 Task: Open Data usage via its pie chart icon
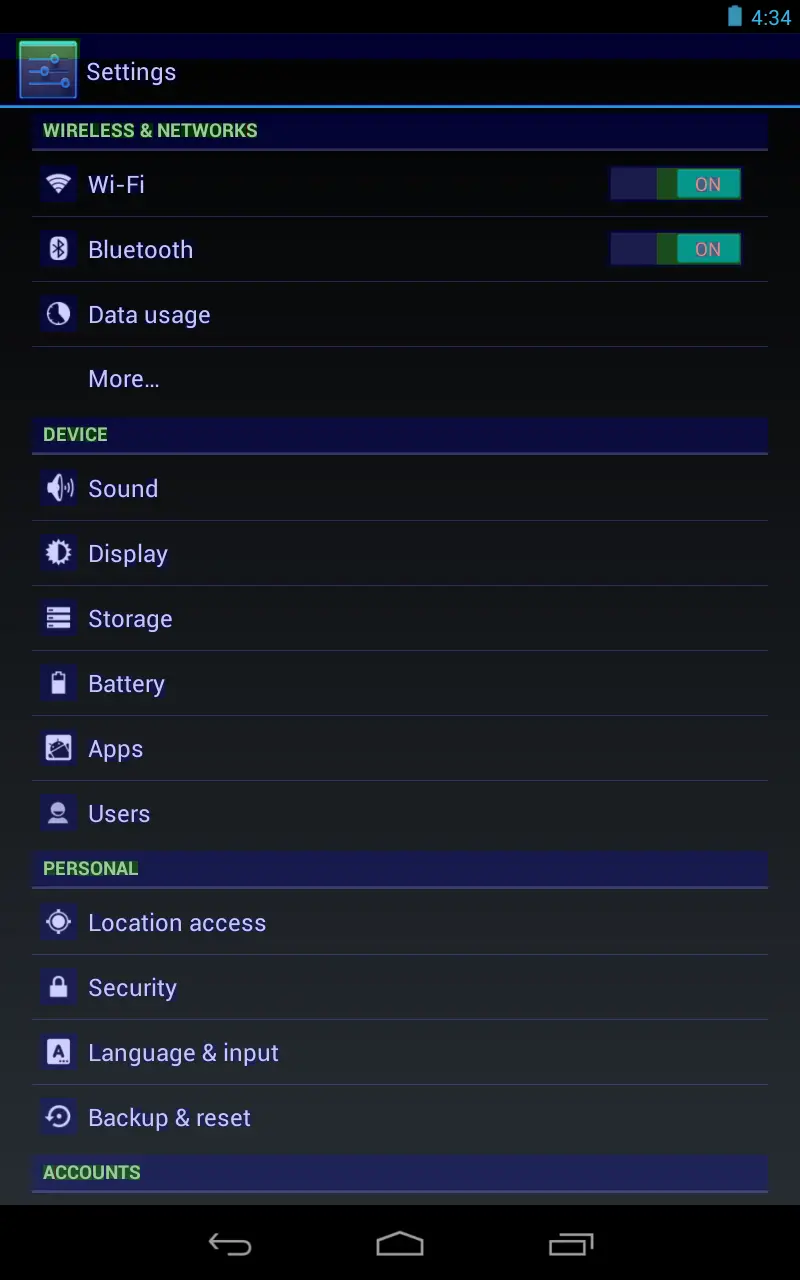[58, 314]
